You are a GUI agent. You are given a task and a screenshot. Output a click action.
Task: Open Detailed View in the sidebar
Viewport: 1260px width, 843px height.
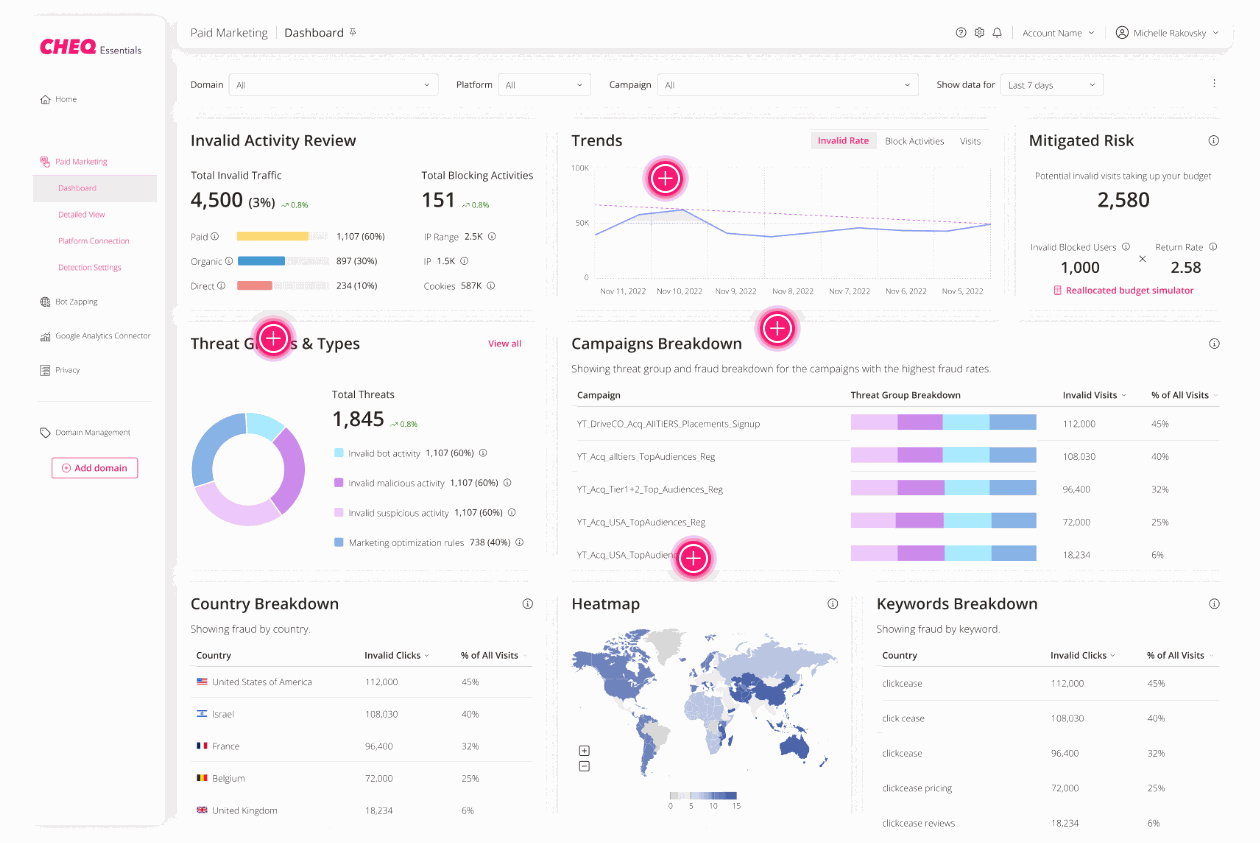81,214
